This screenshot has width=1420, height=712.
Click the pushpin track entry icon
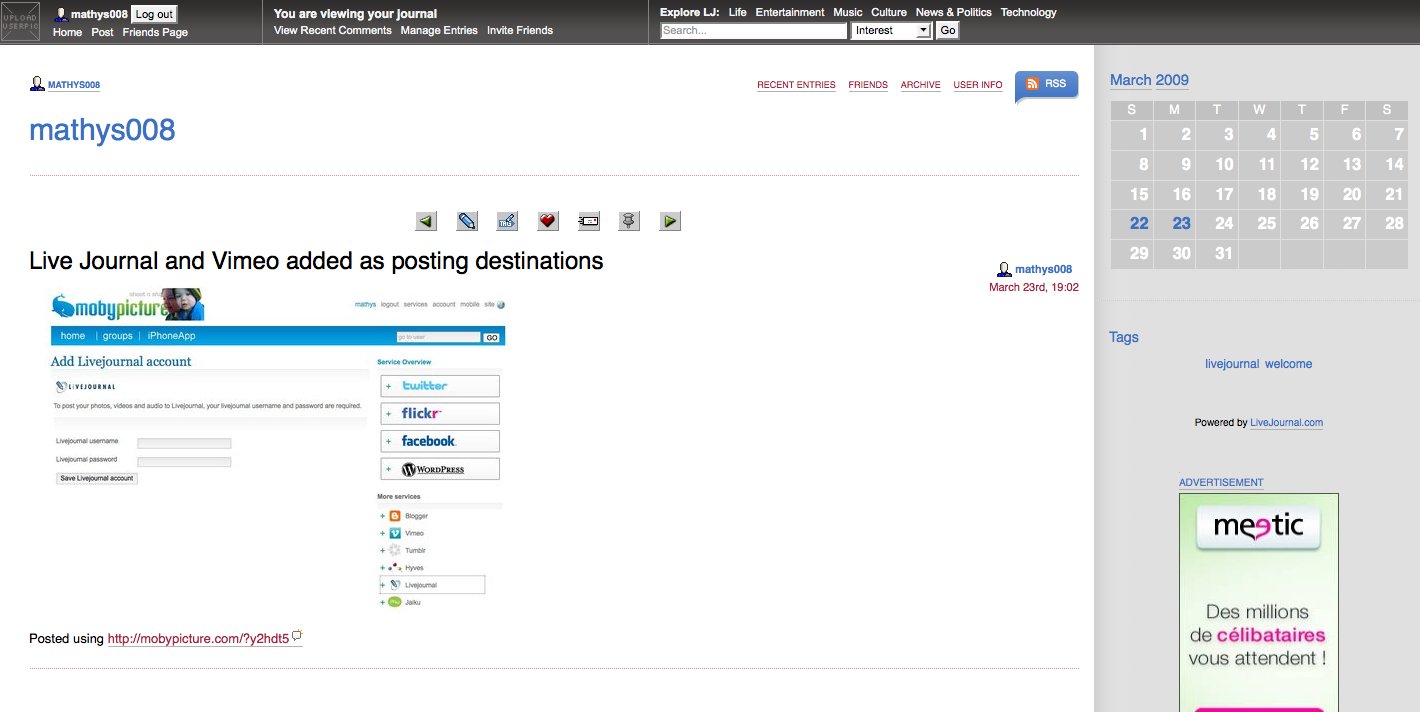pyautogui.click(x=629, y=221)
